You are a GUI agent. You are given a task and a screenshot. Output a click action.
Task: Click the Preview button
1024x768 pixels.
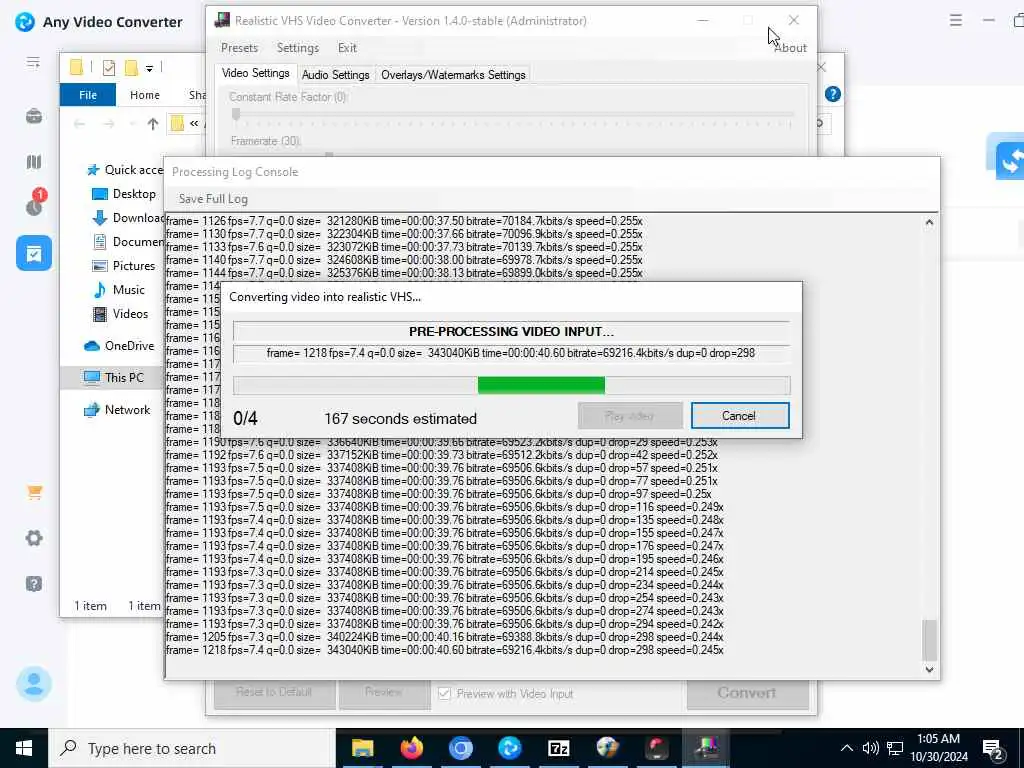point(384,692)
